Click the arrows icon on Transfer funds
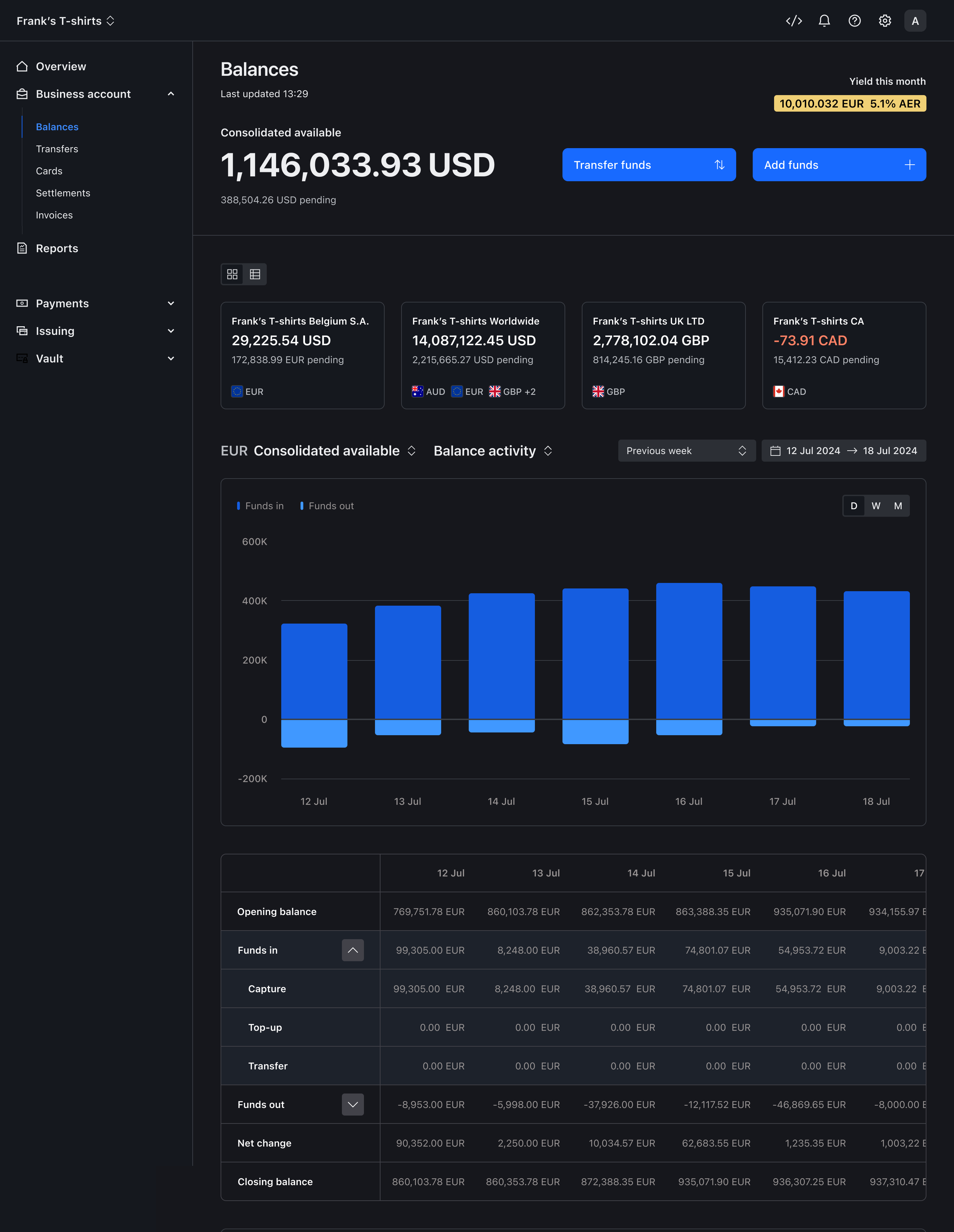954x1232 pixels. coord(719,165)
